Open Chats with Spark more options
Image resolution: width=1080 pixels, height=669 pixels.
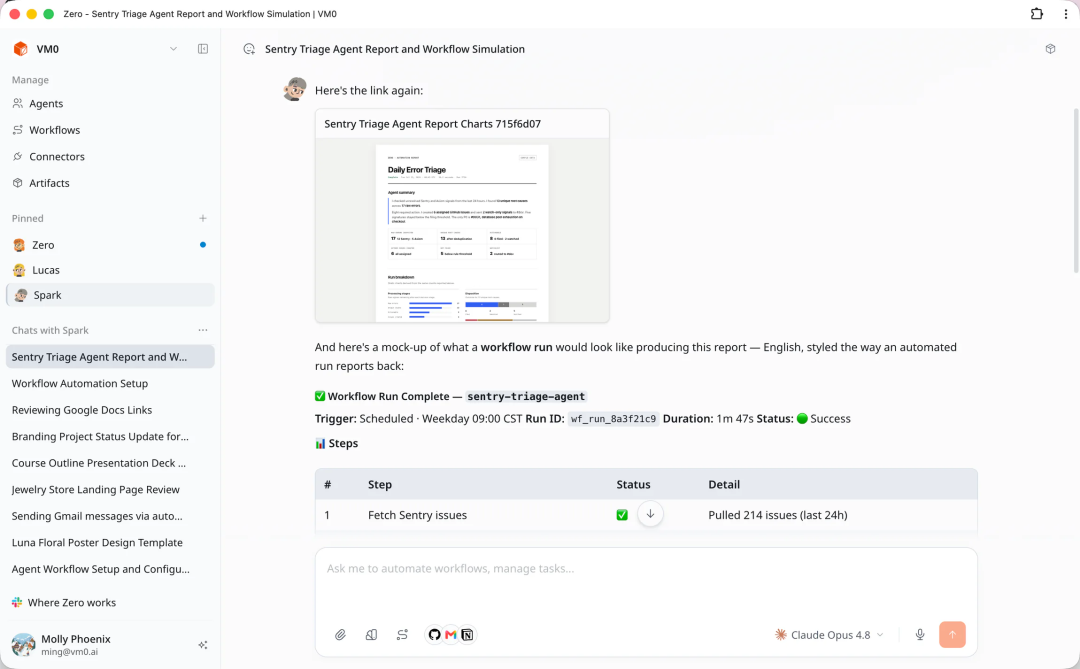tap(203, 331)
